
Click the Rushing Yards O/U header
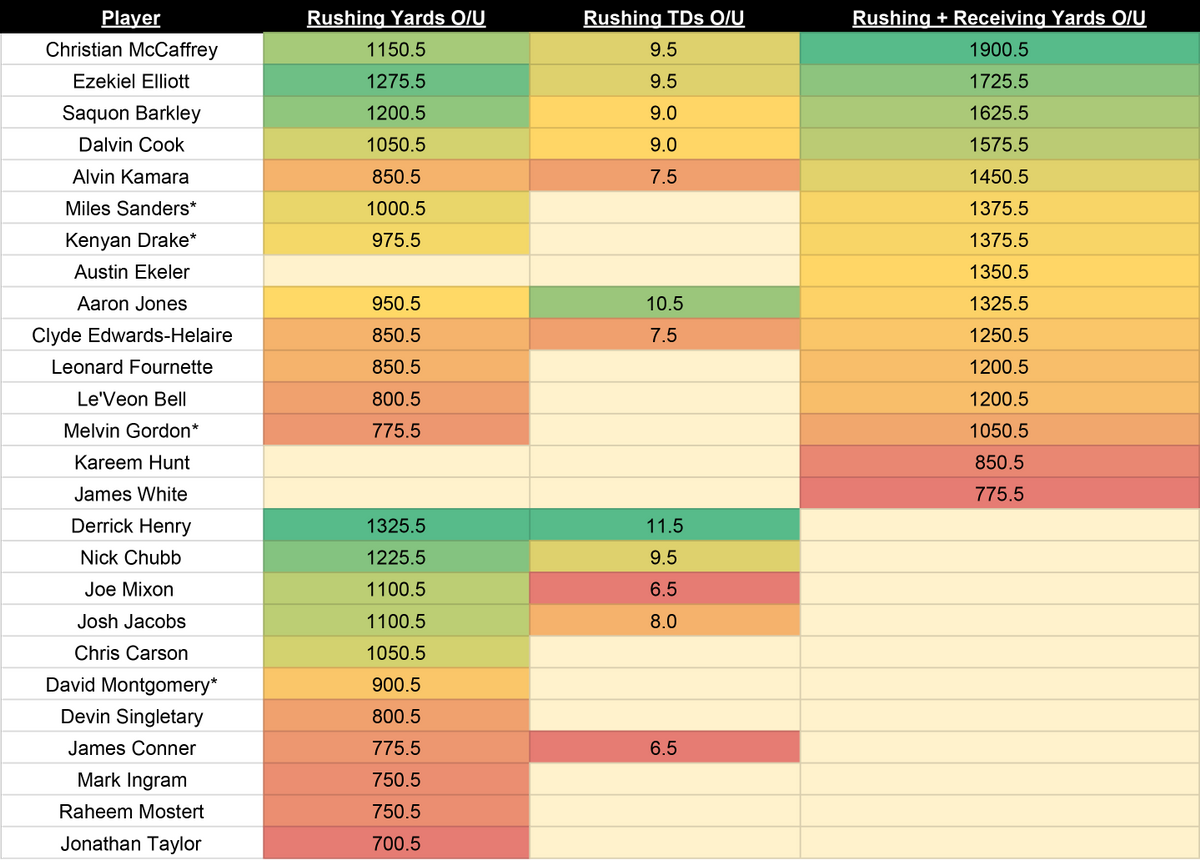tap(396, 18)
